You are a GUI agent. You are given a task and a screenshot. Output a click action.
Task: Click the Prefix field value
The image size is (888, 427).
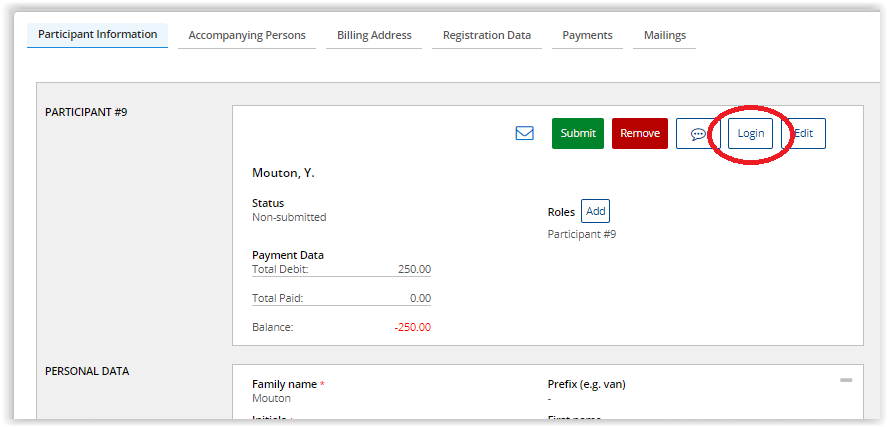click(x=550, y=398)
